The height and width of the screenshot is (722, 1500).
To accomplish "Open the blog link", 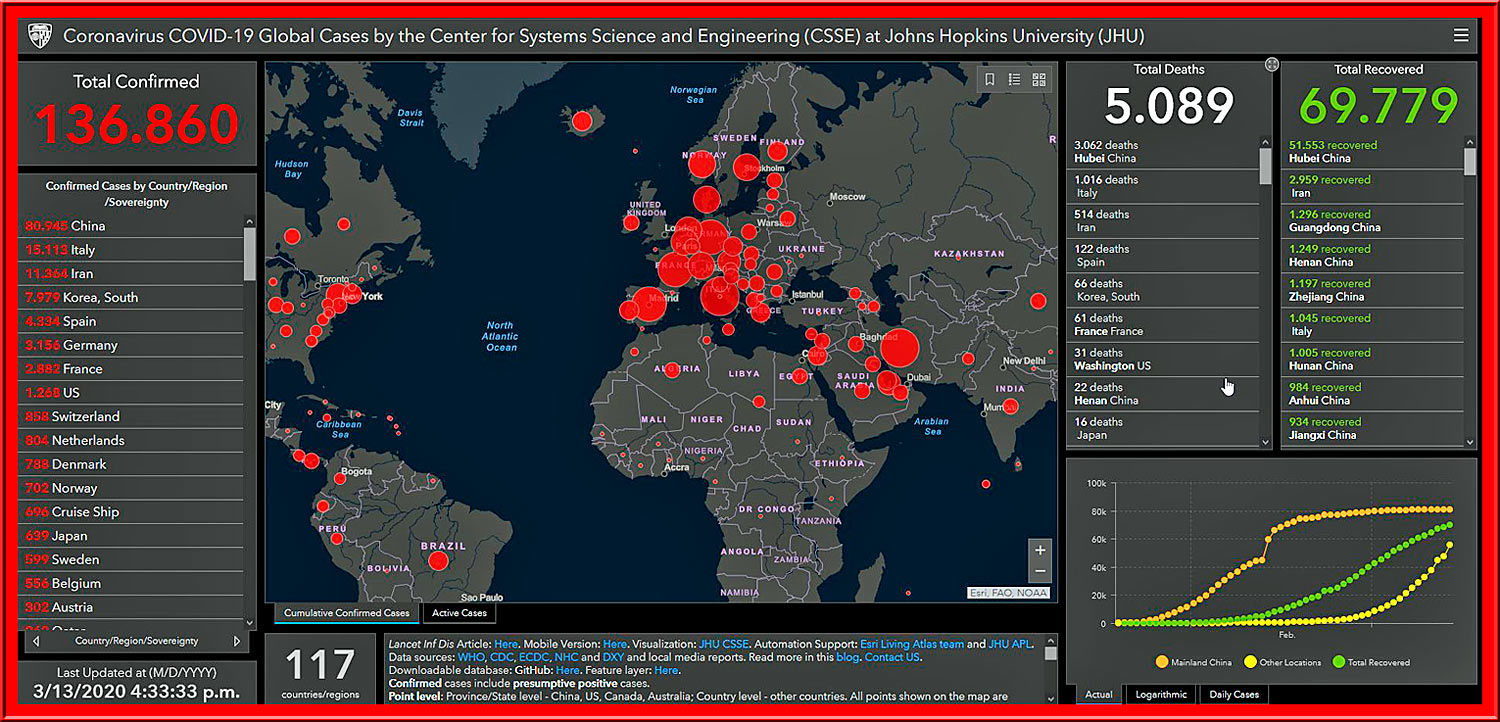I will [847, 657].
